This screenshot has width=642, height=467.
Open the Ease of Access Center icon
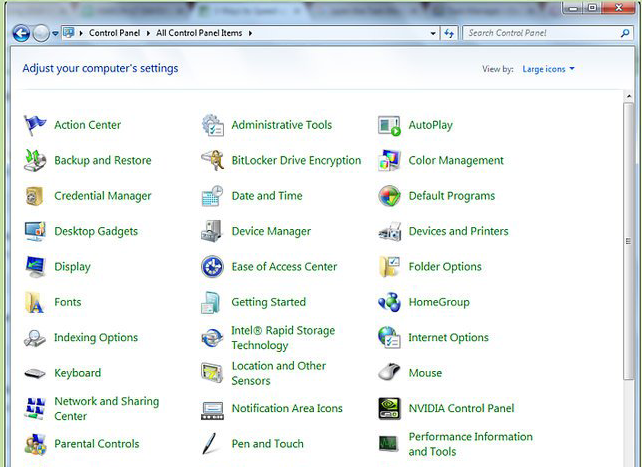pyautogui.click(x=212, y=266)
